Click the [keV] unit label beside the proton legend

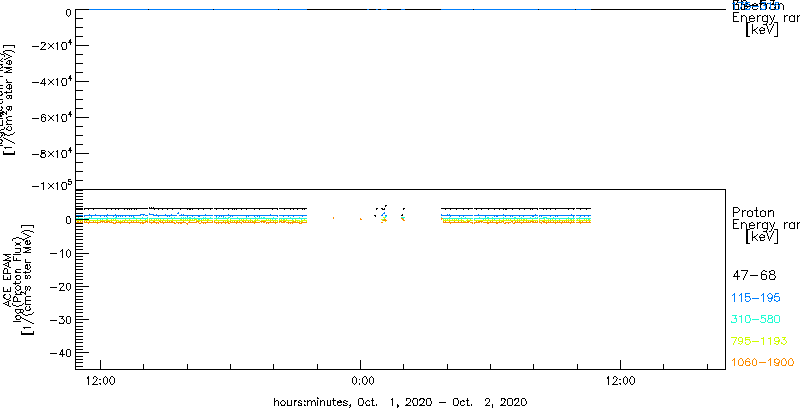[762, 237]
